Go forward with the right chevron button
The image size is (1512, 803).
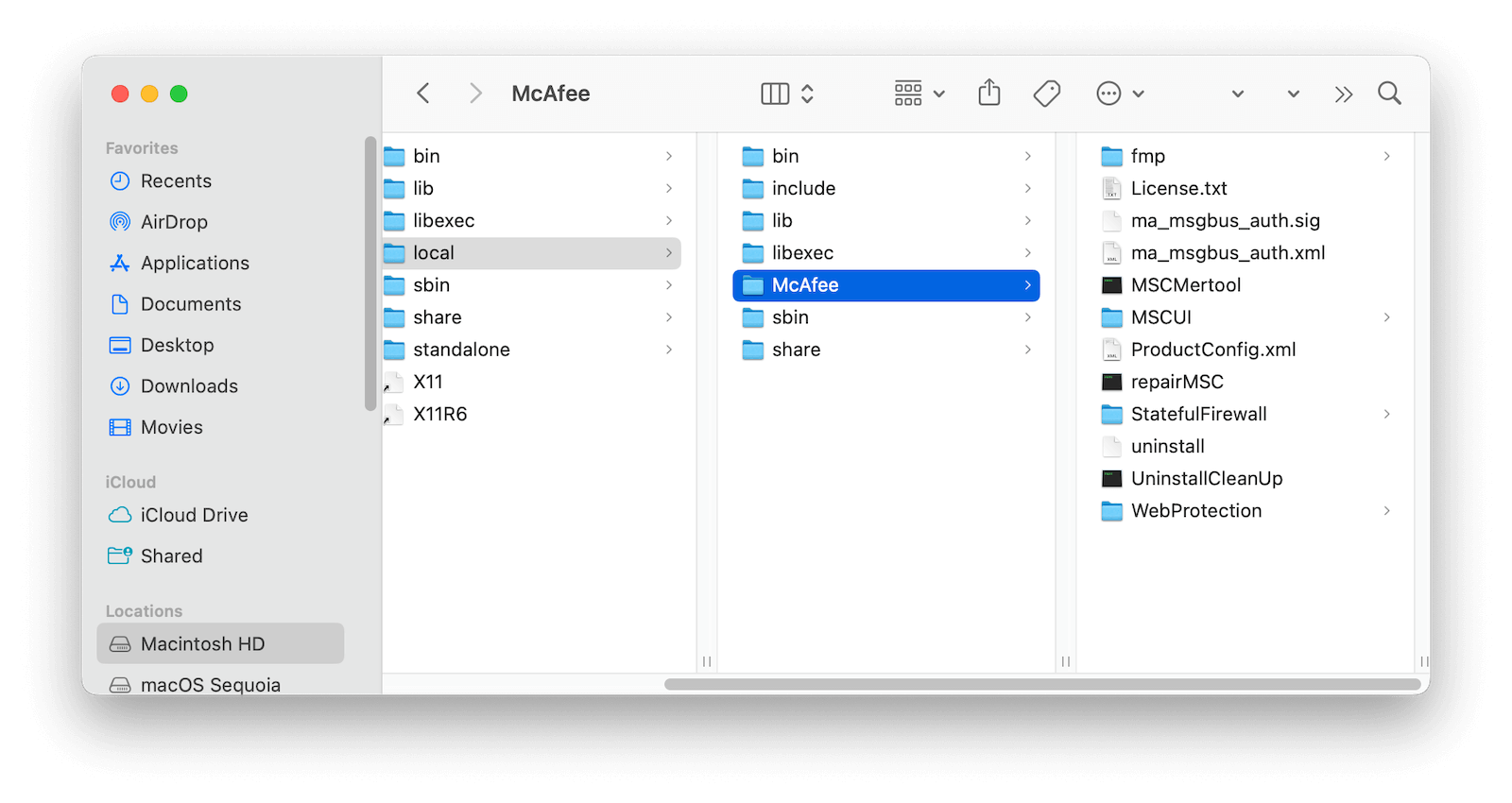pos(475,94)
